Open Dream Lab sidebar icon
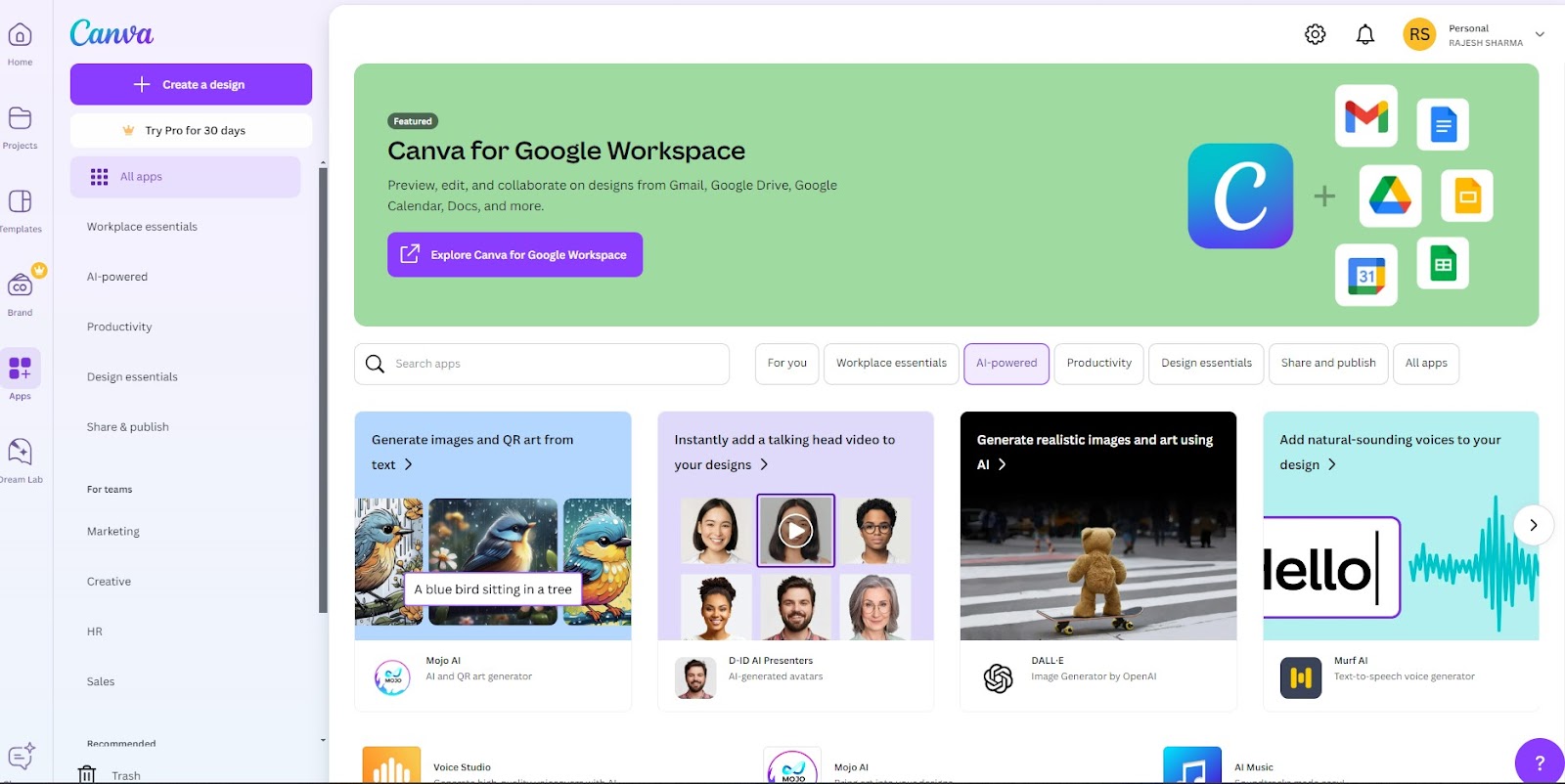This screenshot has width=1565, height=784. [20, 452]
